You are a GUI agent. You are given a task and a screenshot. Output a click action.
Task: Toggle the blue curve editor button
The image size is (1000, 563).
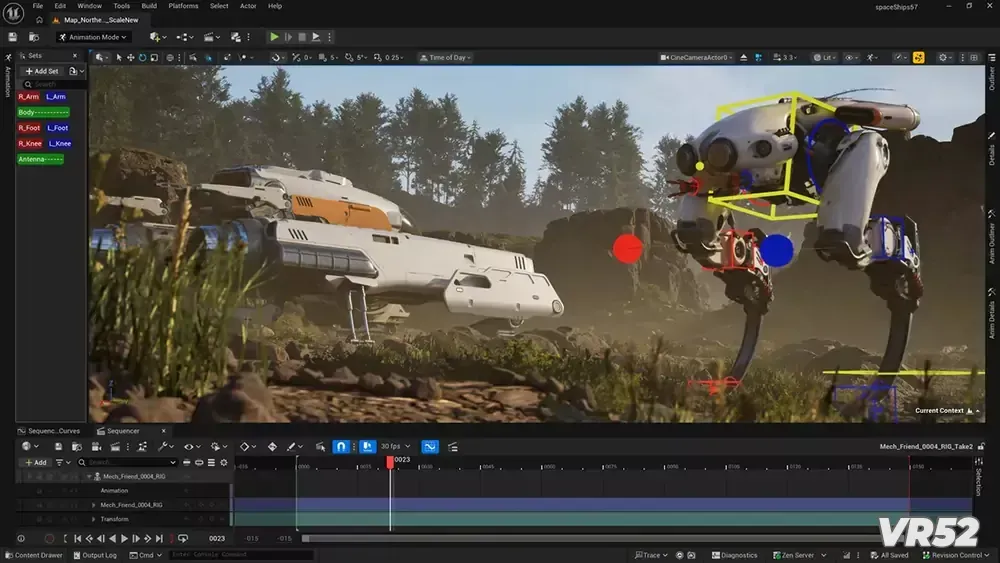430,446
